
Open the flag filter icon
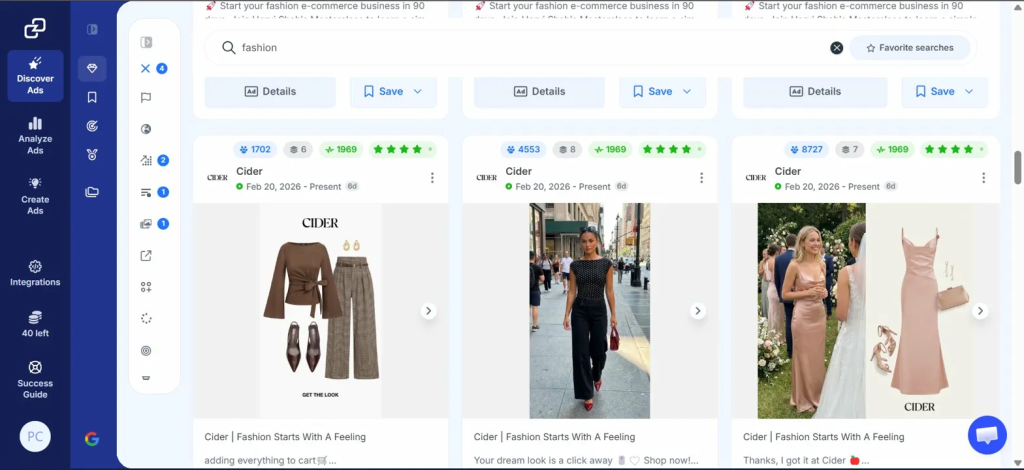146,98
